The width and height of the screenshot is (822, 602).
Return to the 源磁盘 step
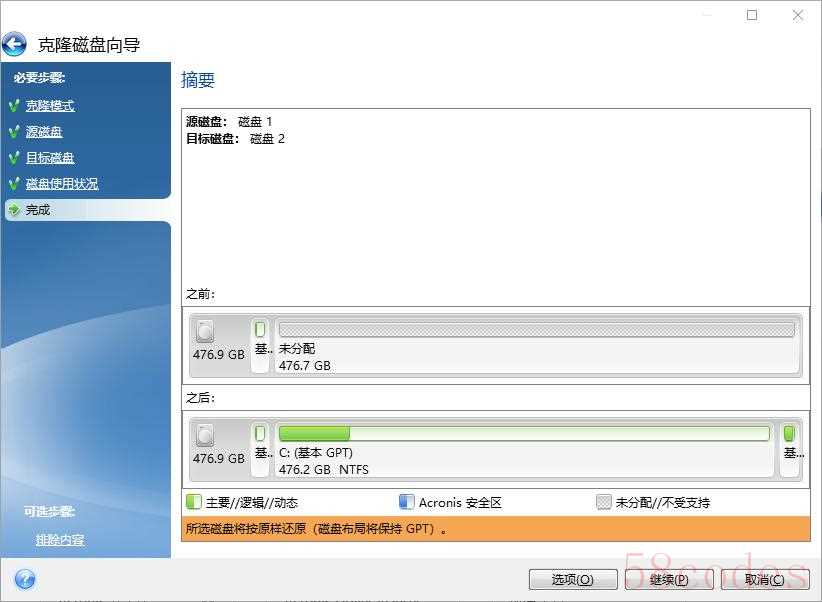pyautogui.click(x=44, y=132)
